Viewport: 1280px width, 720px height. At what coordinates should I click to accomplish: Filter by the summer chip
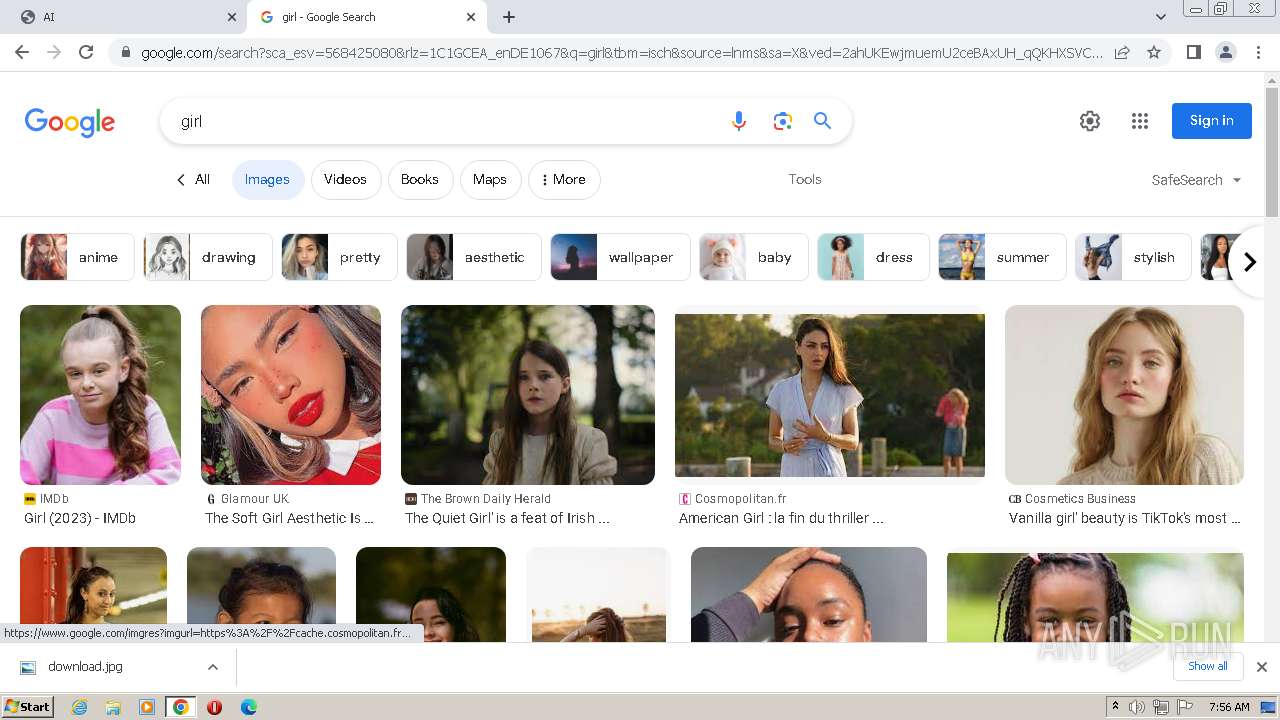coord(1002,257)
